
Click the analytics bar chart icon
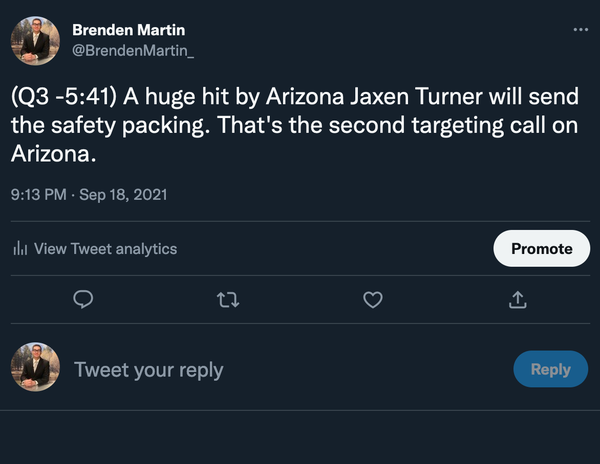[x=20, y=249]
